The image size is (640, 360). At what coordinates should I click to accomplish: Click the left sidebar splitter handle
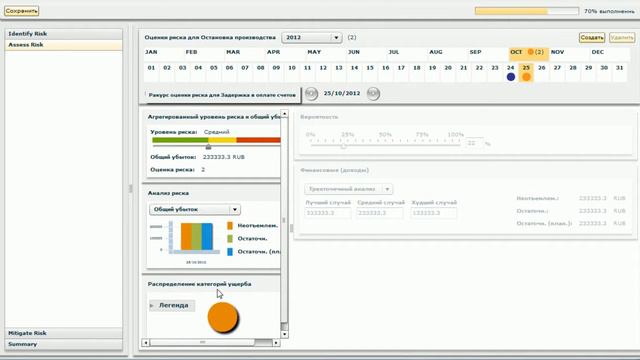pos(131,189)
